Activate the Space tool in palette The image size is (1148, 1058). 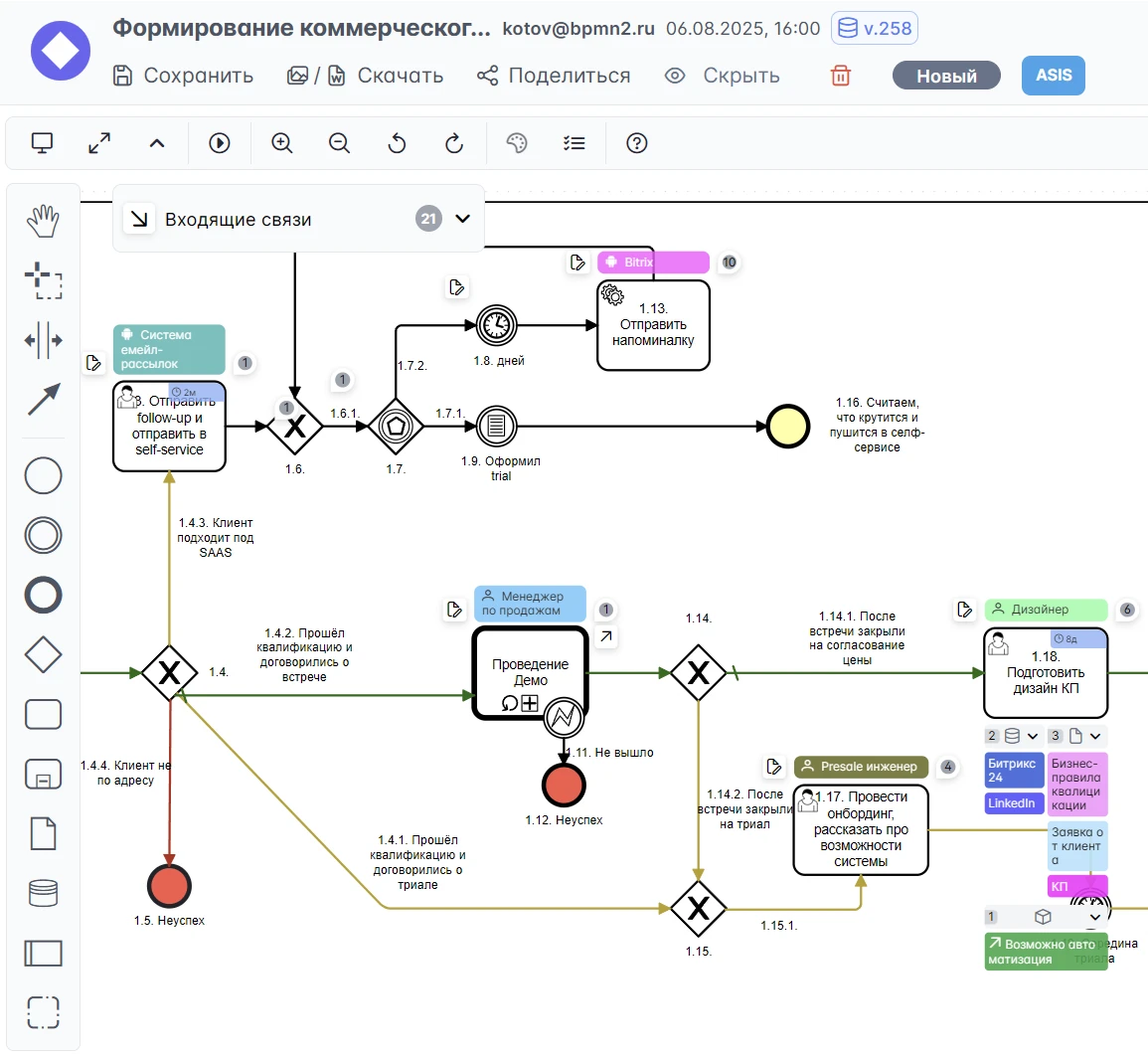click(43, 340)
